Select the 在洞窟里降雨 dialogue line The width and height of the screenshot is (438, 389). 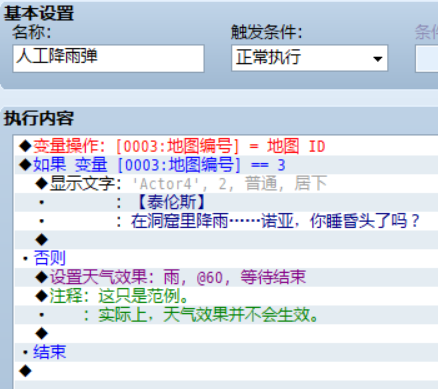(x=227, y=221)
